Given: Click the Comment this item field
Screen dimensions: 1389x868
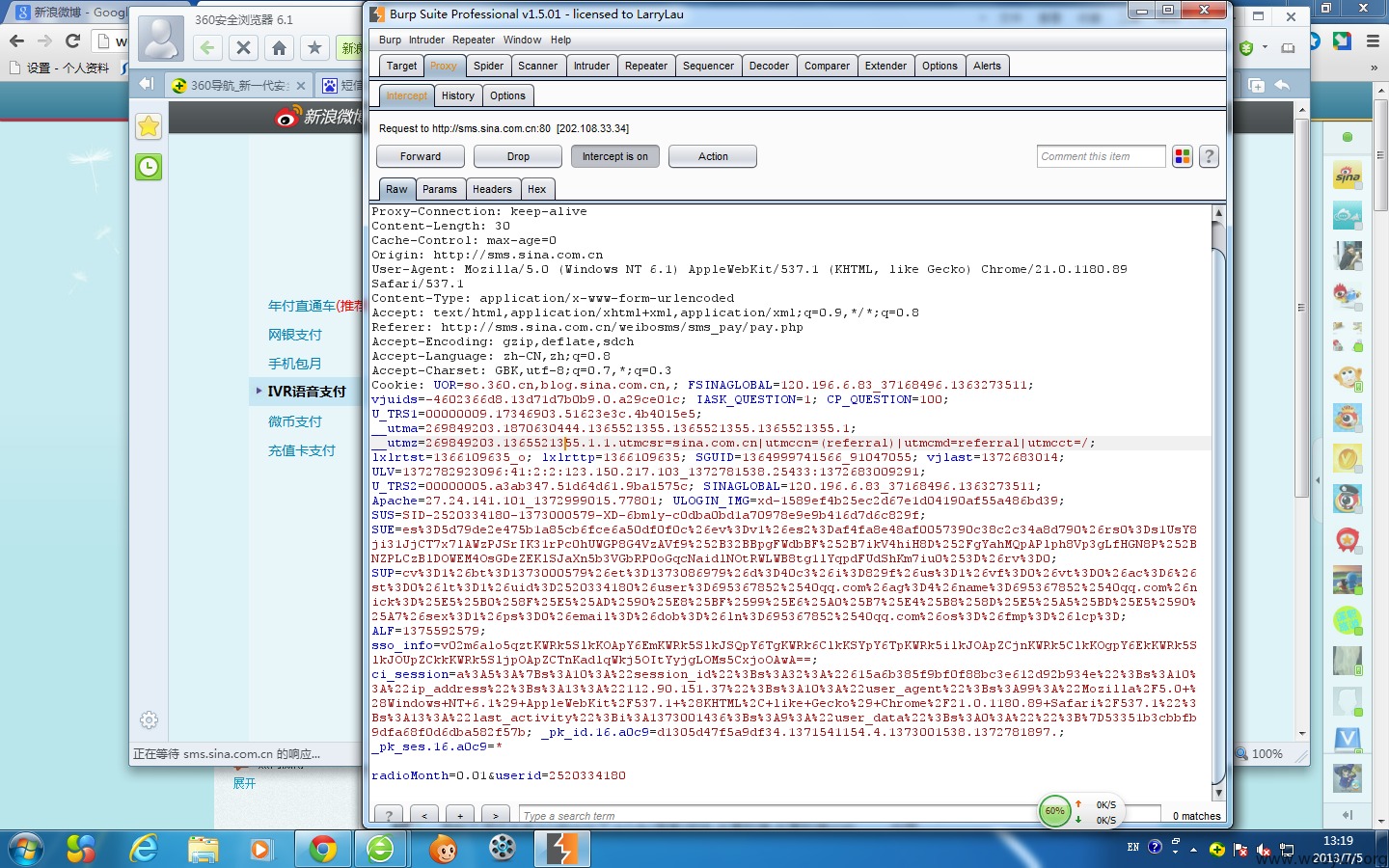Looking at the screenshot, I should pos(1102,156).
